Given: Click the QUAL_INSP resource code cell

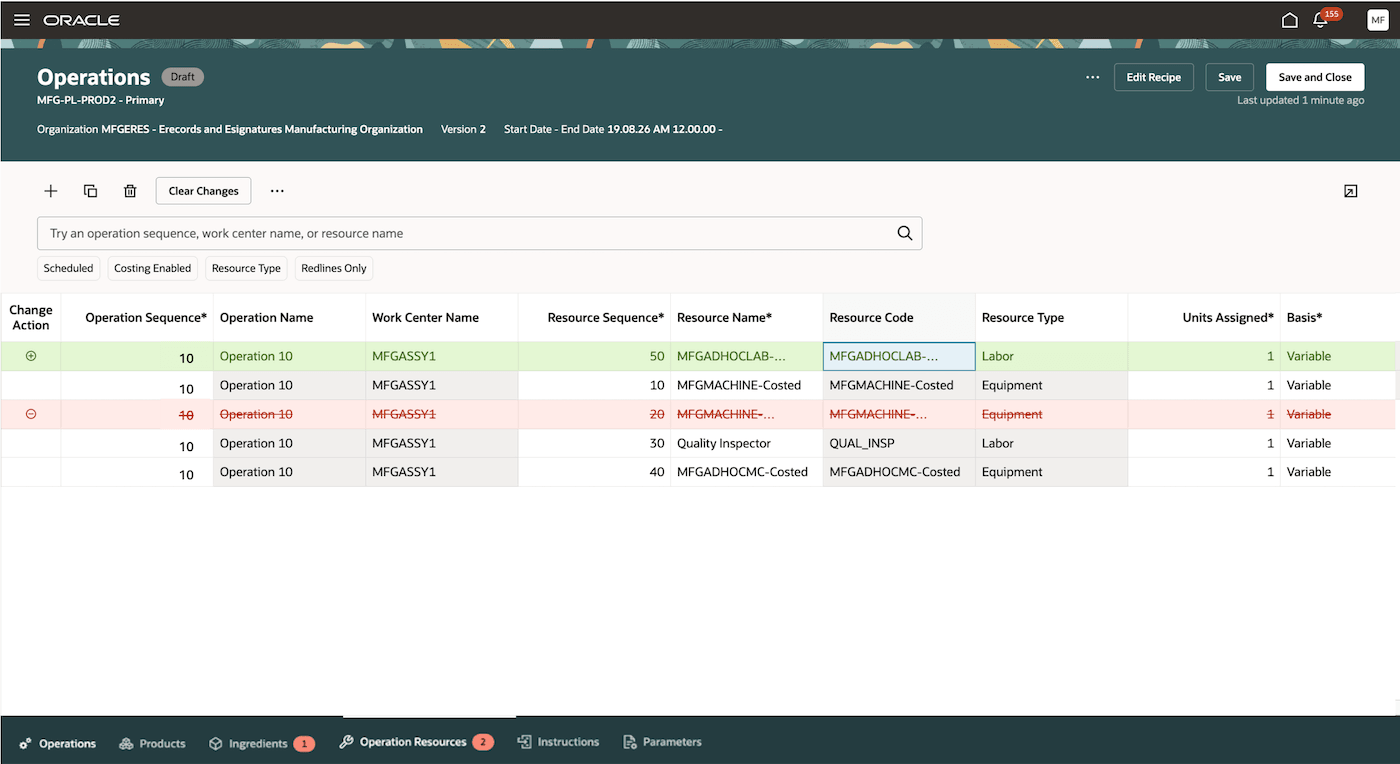Looking at the screenshot, I should tap(899, 443).
